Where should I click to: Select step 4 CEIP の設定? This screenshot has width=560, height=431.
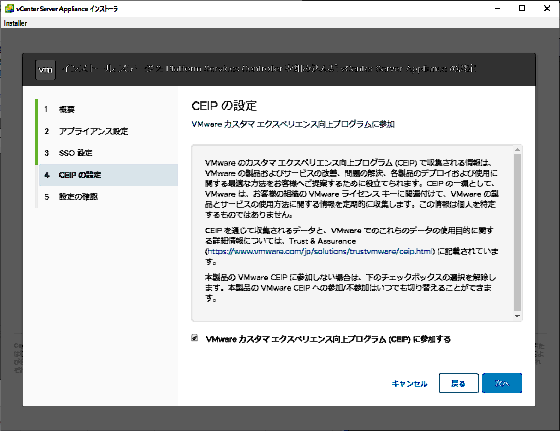click(108, 175)
